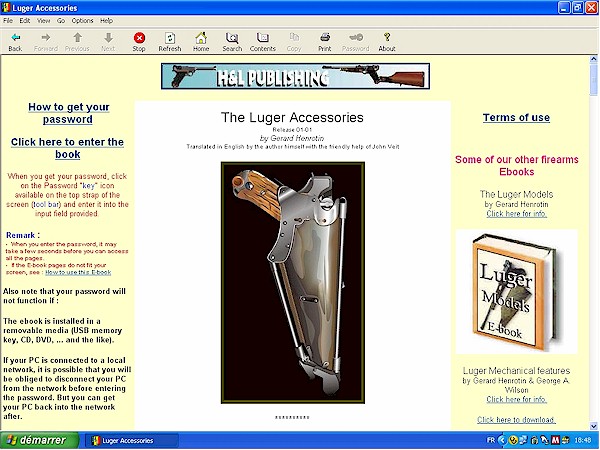The width and height of the screenshot is (600, 450).
Task: Click the Luger Accessories title bar icon
Action: coord(6,8)
